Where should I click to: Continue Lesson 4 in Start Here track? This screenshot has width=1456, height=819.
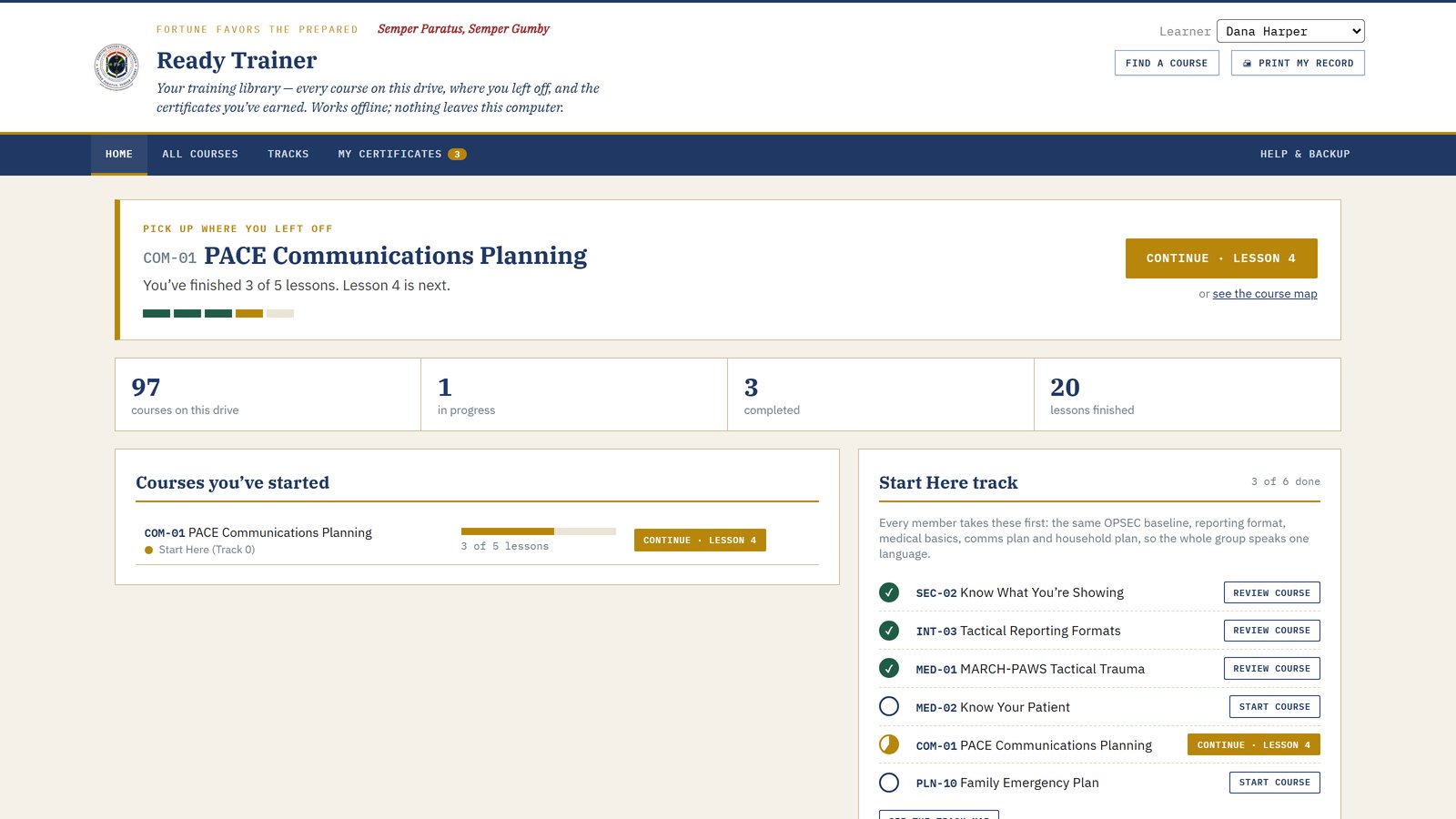point(1254,744)
